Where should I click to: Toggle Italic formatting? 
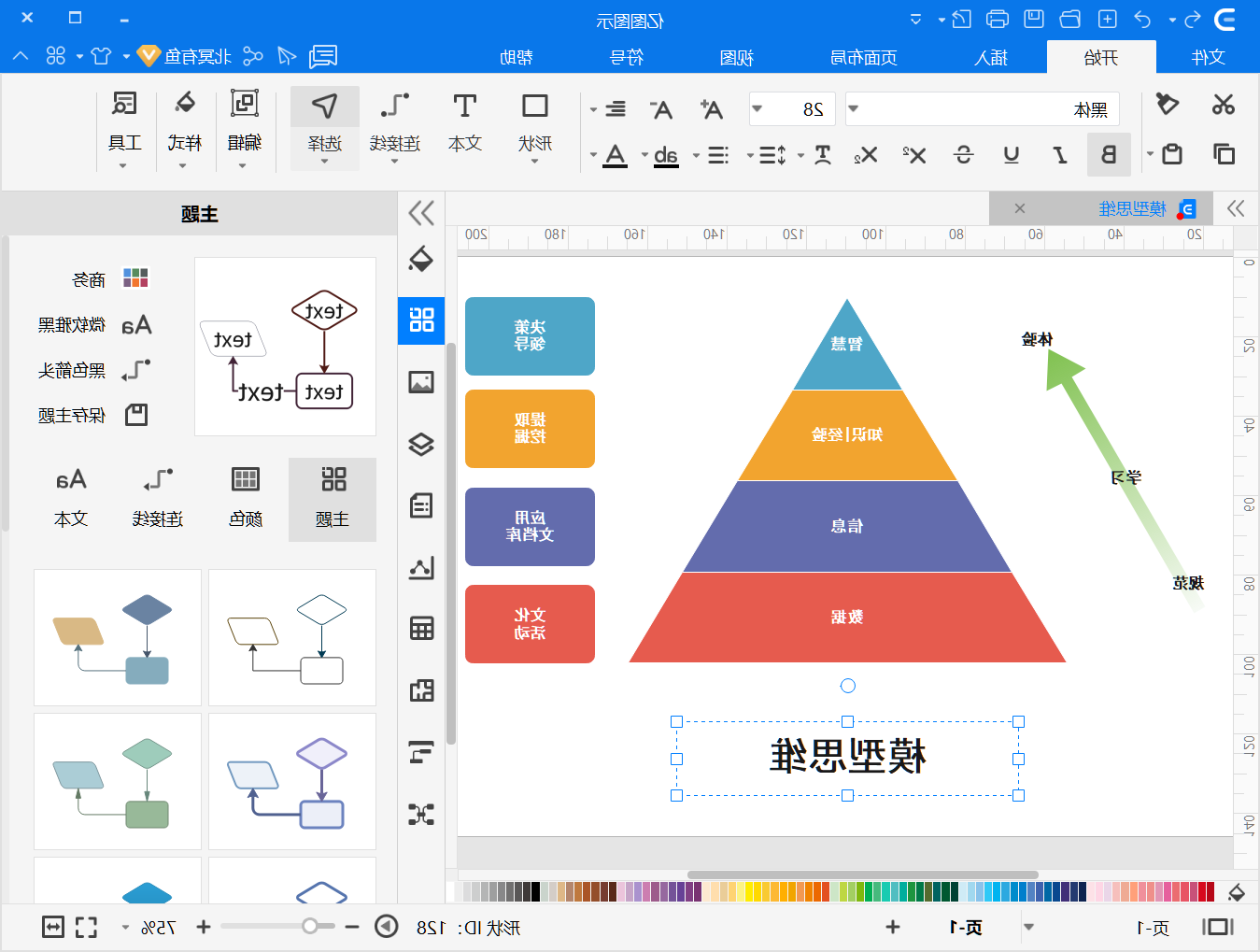[x=1060, y=155]
